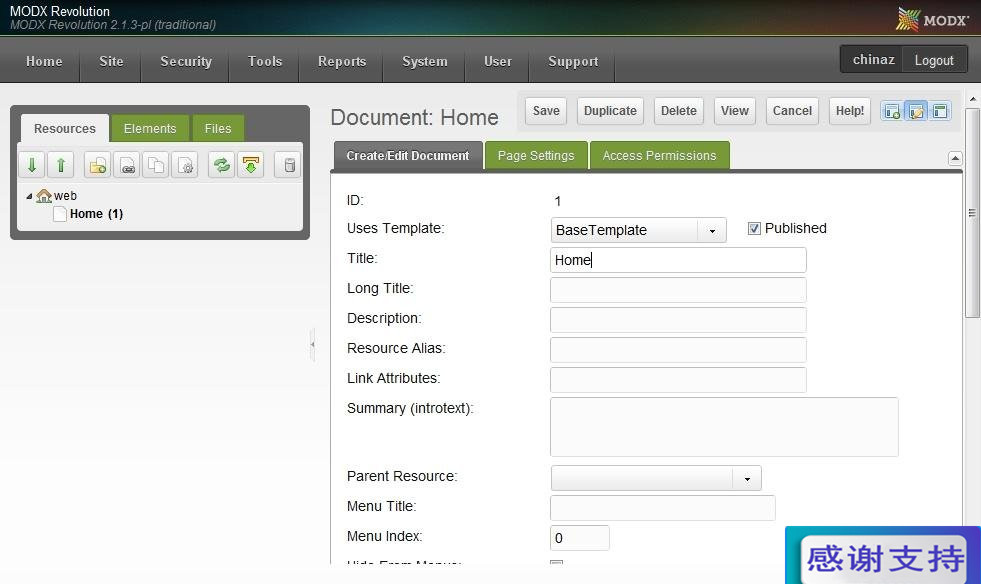The image size is (981, 584).
Task: Switch to the Page Settings tab
Action: point(536,155)
